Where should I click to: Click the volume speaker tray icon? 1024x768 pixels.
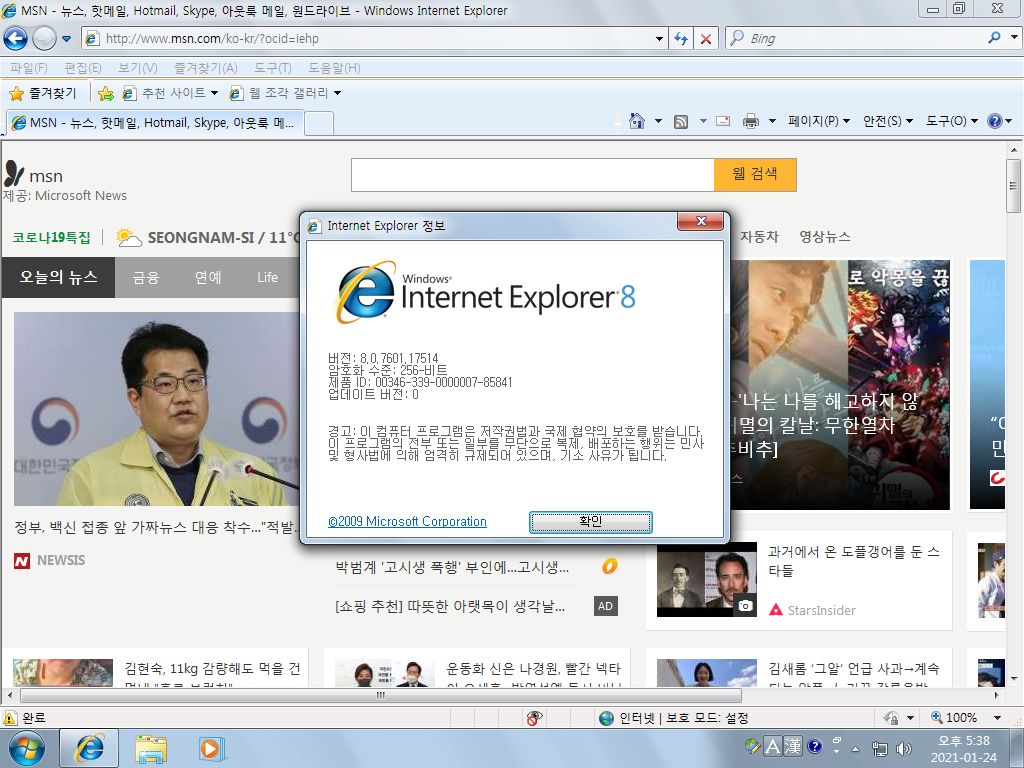point(904,748)
